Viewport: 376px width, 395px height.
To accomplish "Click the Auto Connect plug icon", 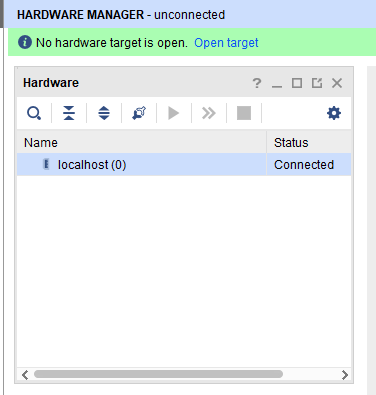I will (139, 113).
